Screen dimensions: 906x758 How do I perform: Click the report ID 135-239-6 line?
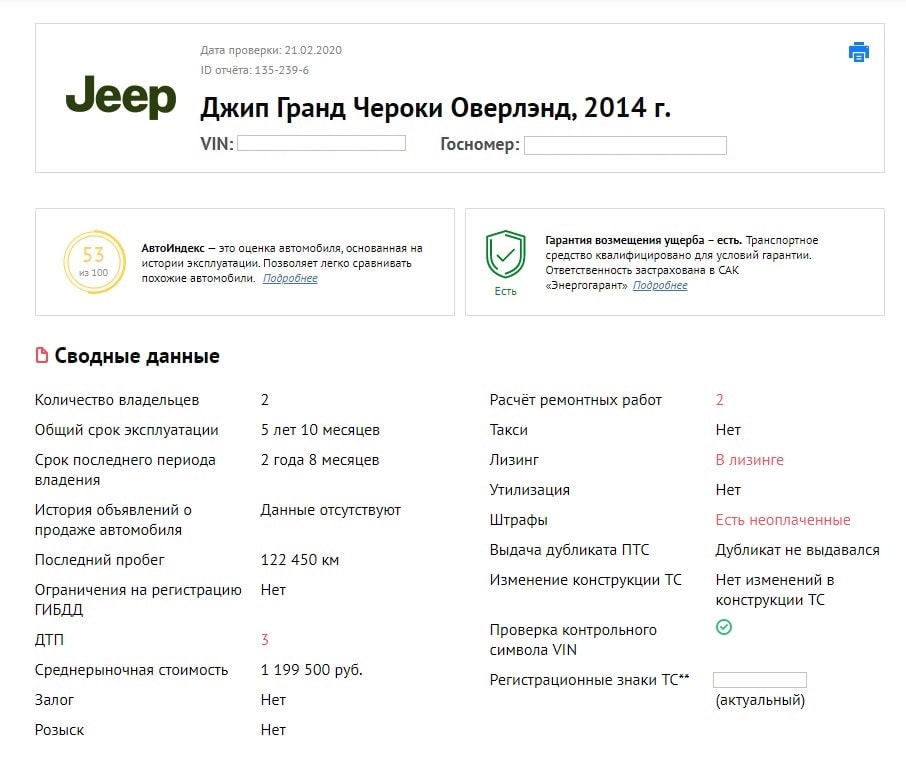(x=255, y=70)
